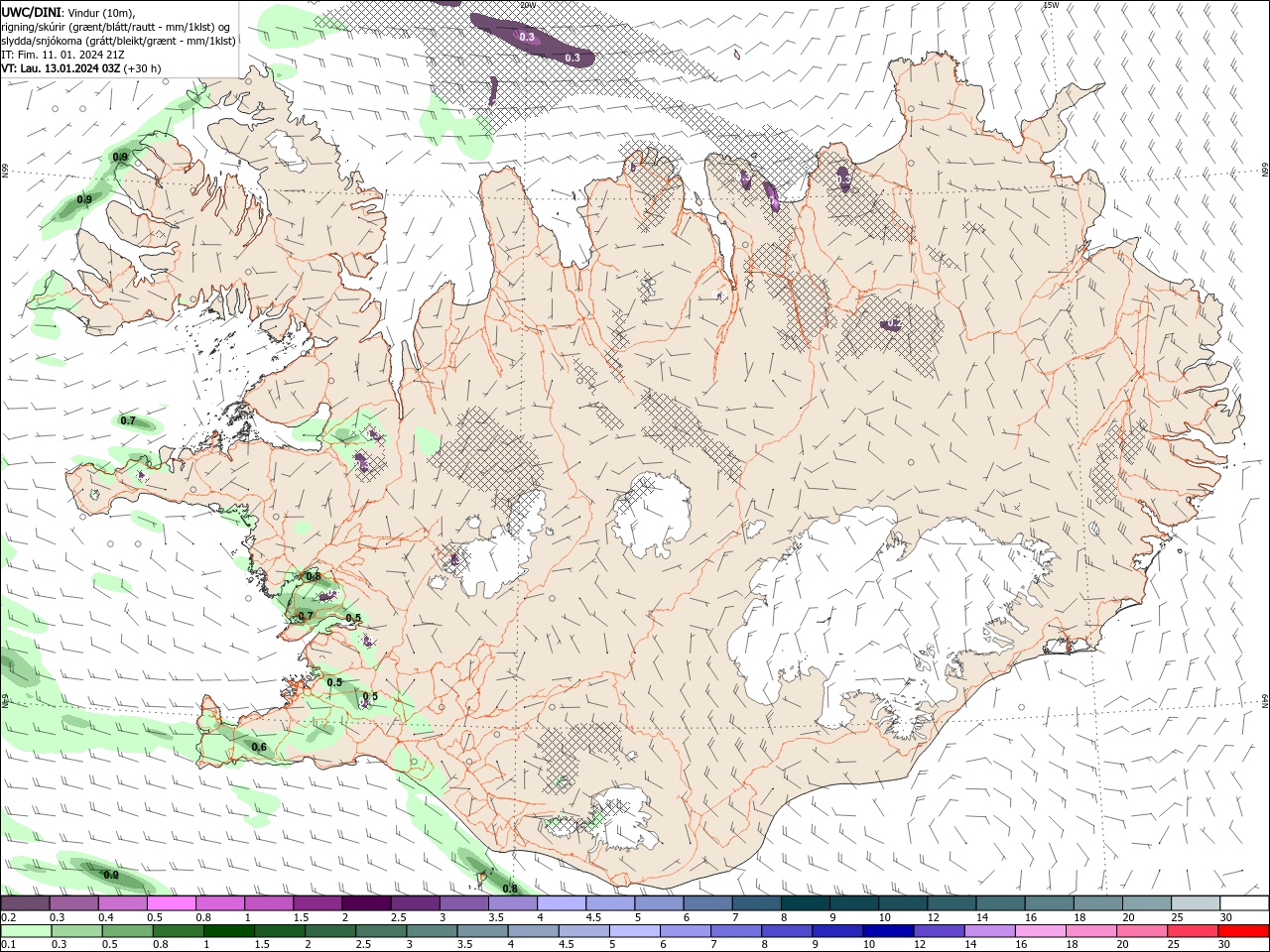Image resolution: width=1270 pixels, height=952 pixels.
Task: Click the valid time 'VT: Lau. 13.01.2024 03Z'
Action: 61,68
